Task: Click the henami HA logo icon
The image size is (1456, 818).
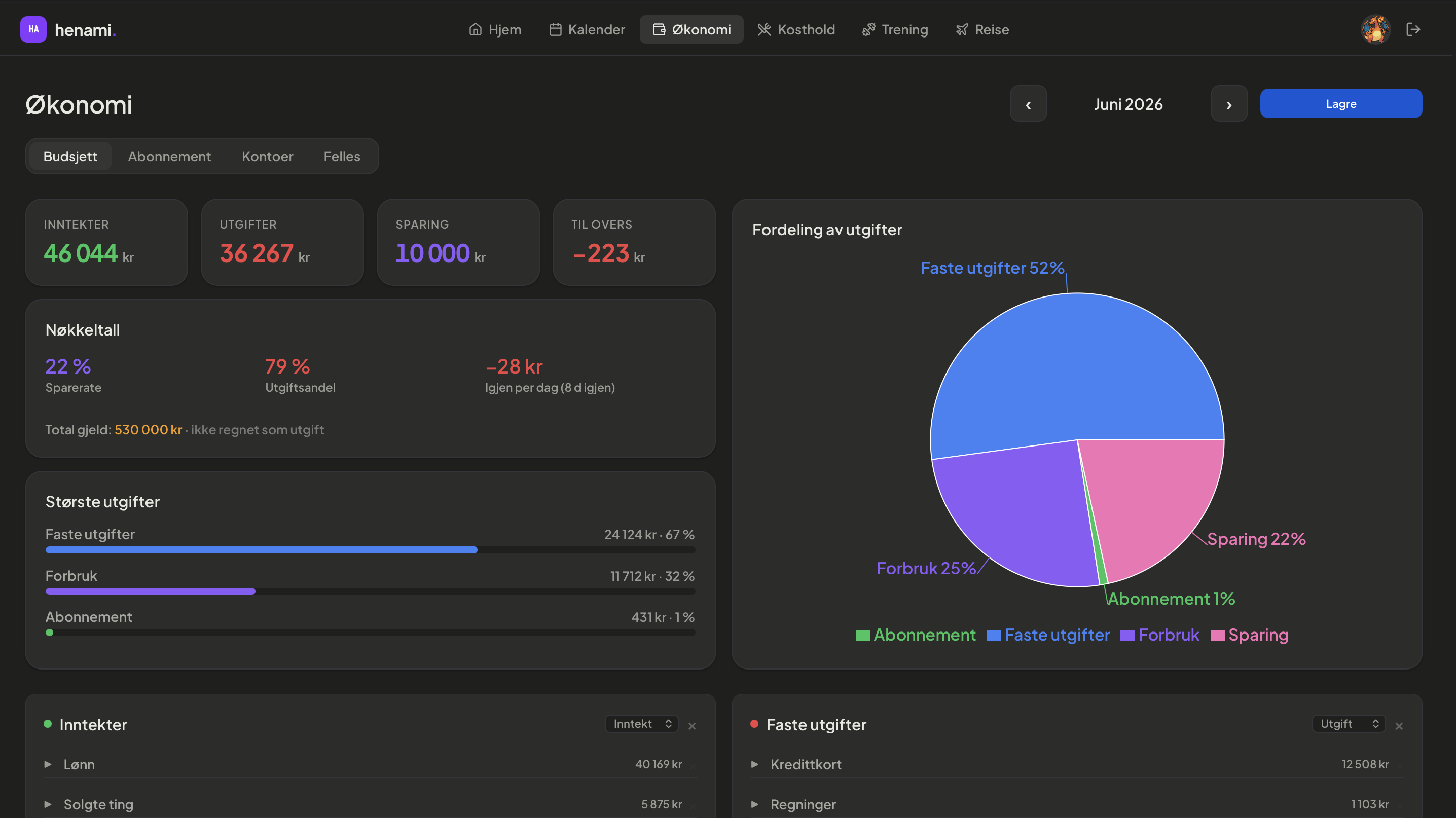Action: pyautogui.click(x=33, y=29)
